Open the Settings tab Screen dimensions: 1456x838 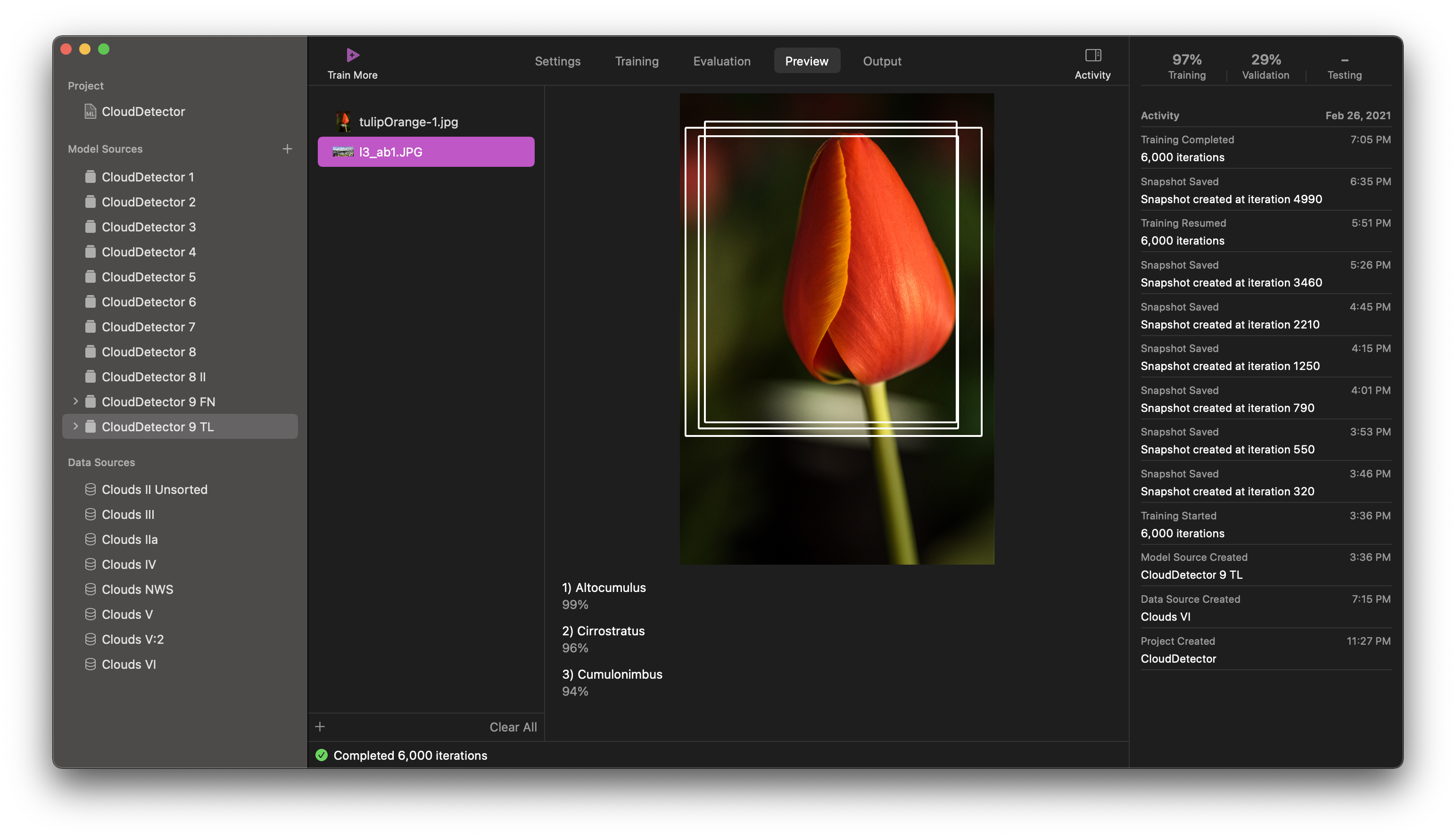(x=557, y=61)
